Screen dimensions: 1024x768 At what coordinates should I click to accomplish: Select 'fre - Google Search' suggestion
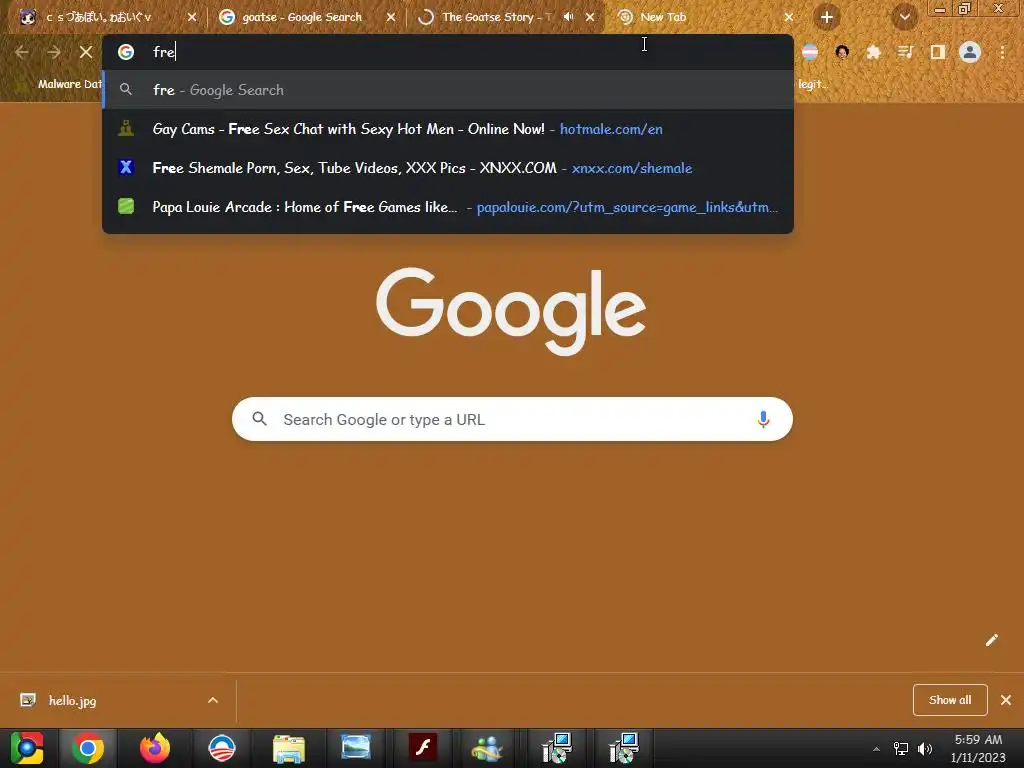pos(448,90)
